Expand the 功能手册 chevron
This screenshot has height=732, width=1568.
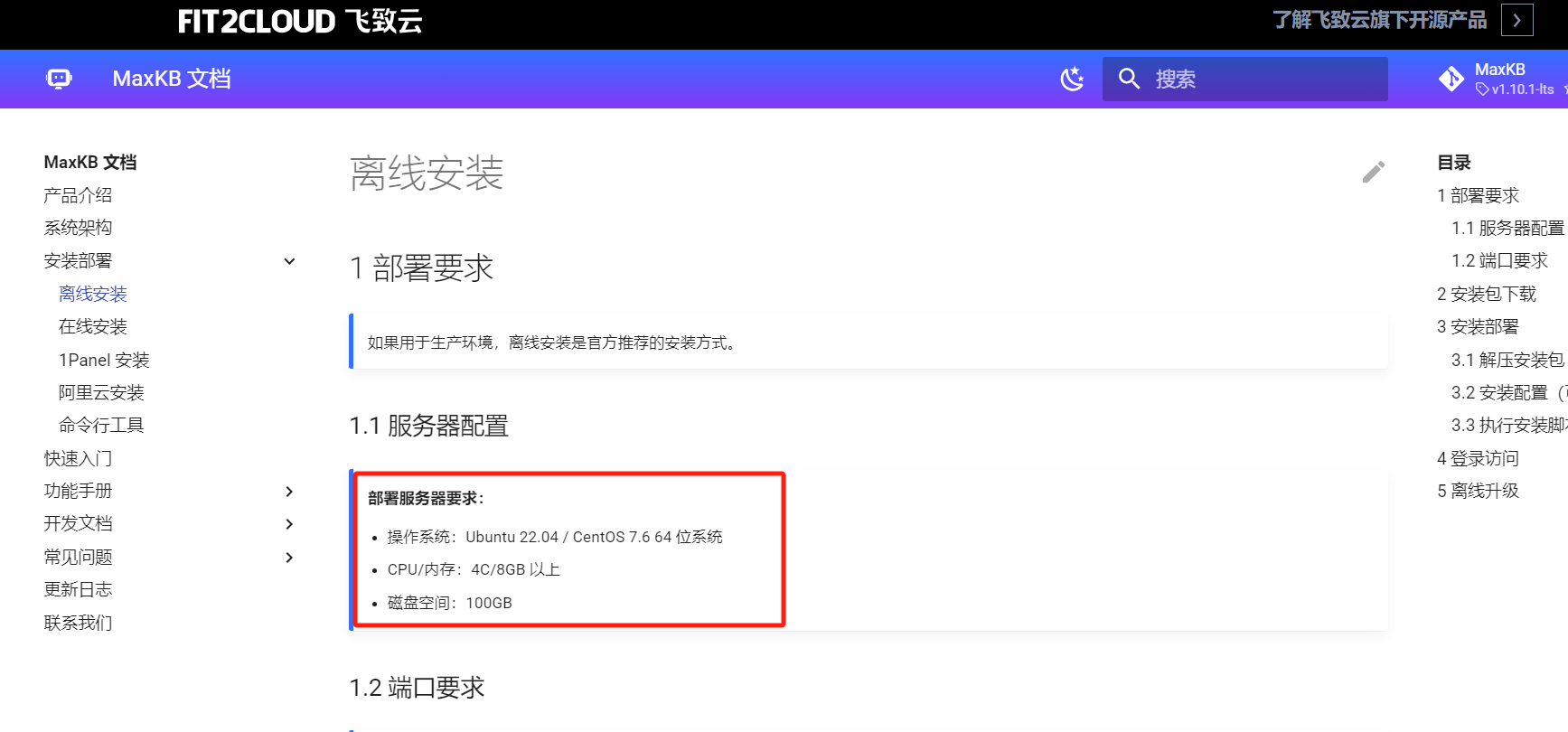point(289,492)
